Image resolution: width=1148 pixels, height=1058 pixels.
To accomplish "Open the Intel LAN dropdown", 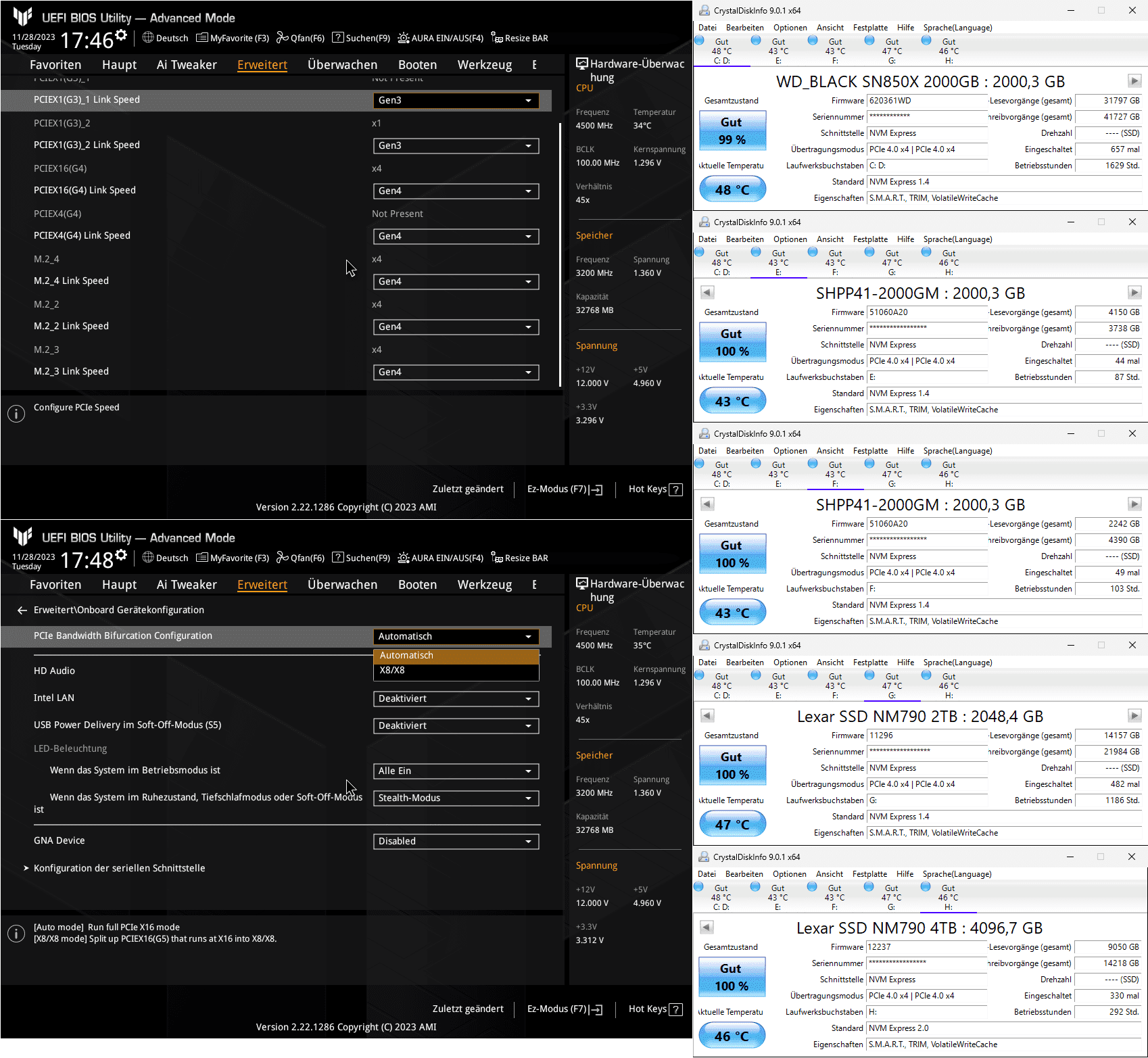I will [x=456, y=698].
